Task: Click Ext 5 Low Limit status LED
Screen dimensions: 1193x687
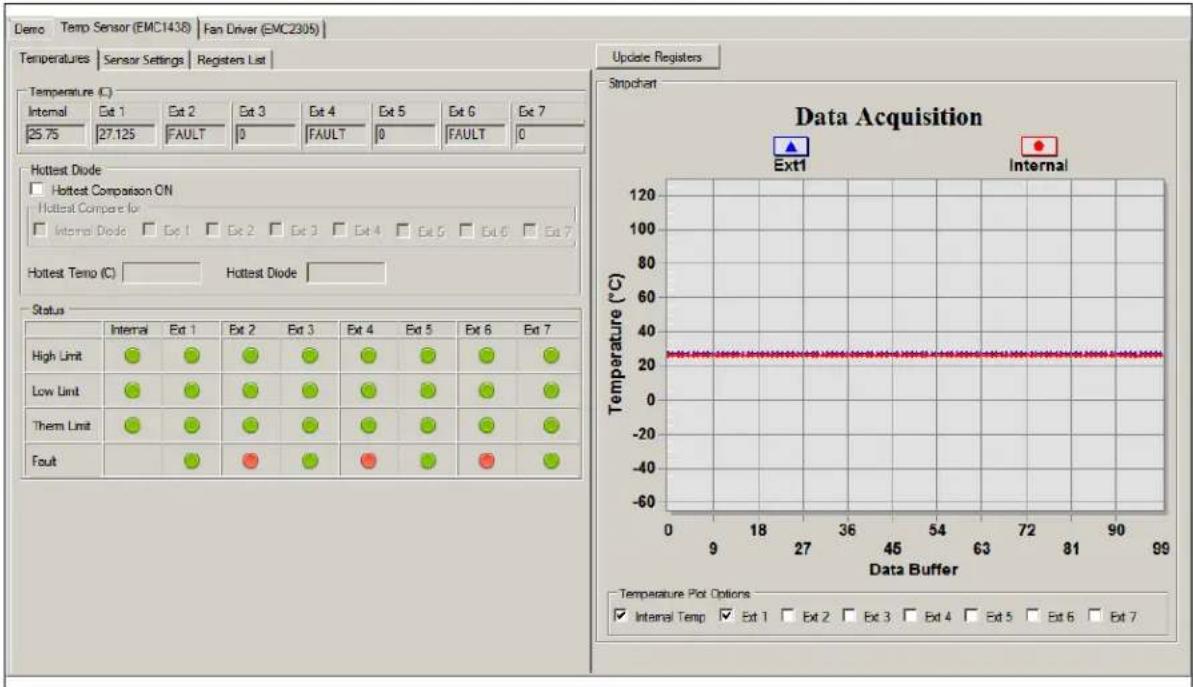Action: pos(428,390)
